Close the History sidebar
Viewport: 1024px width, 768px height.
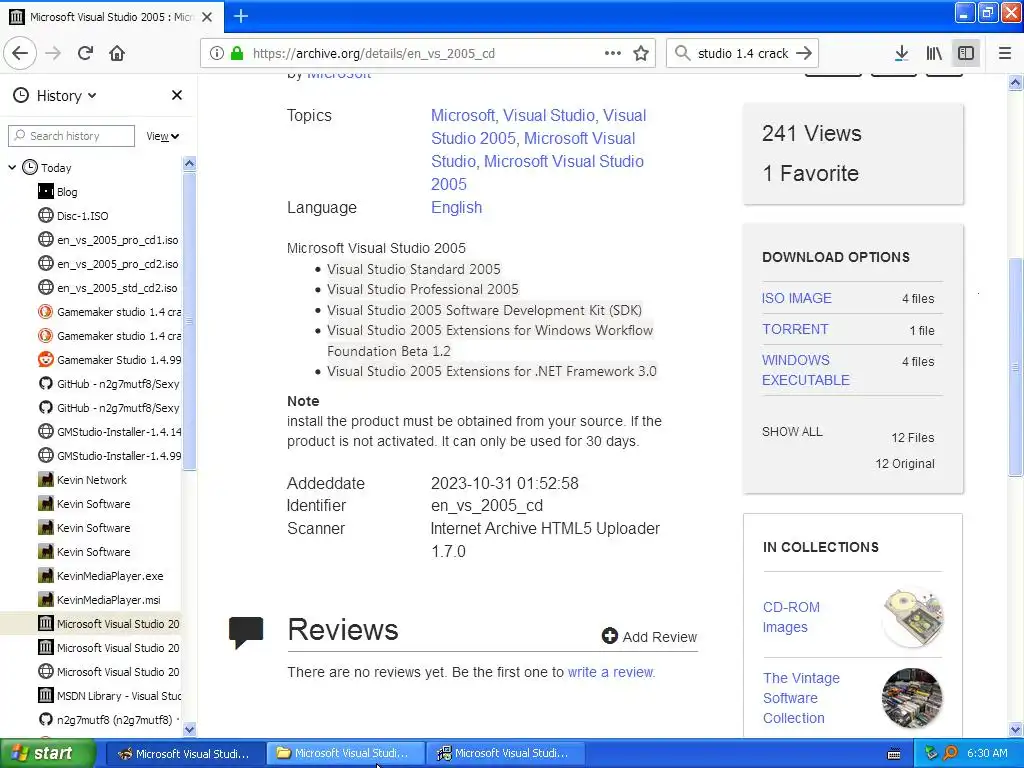(176, 95)
